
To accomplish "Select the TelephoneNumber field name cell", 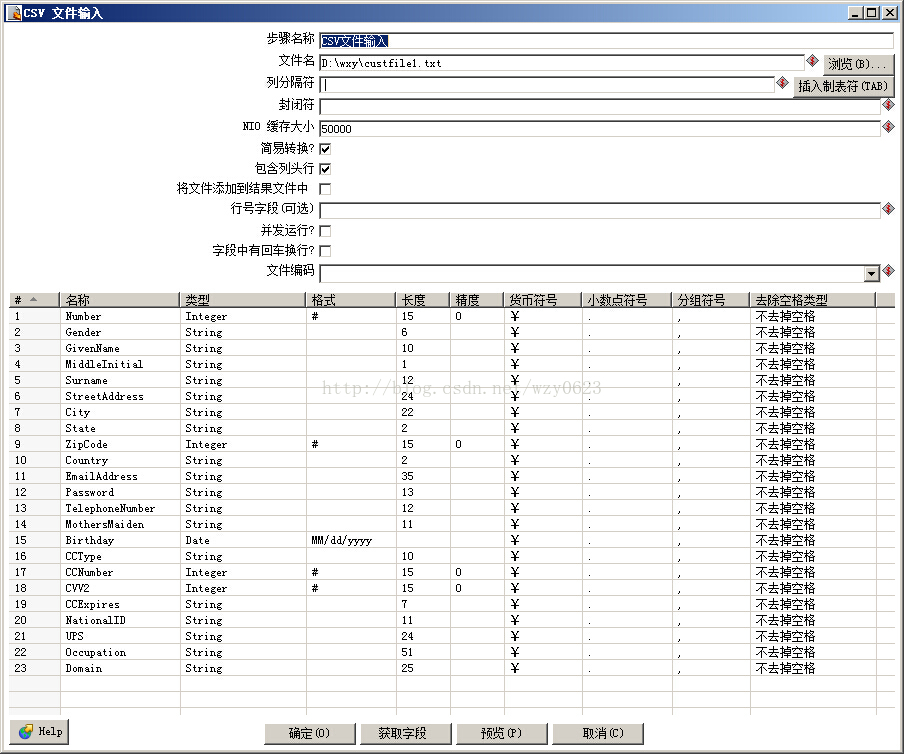I will (120, 508).
